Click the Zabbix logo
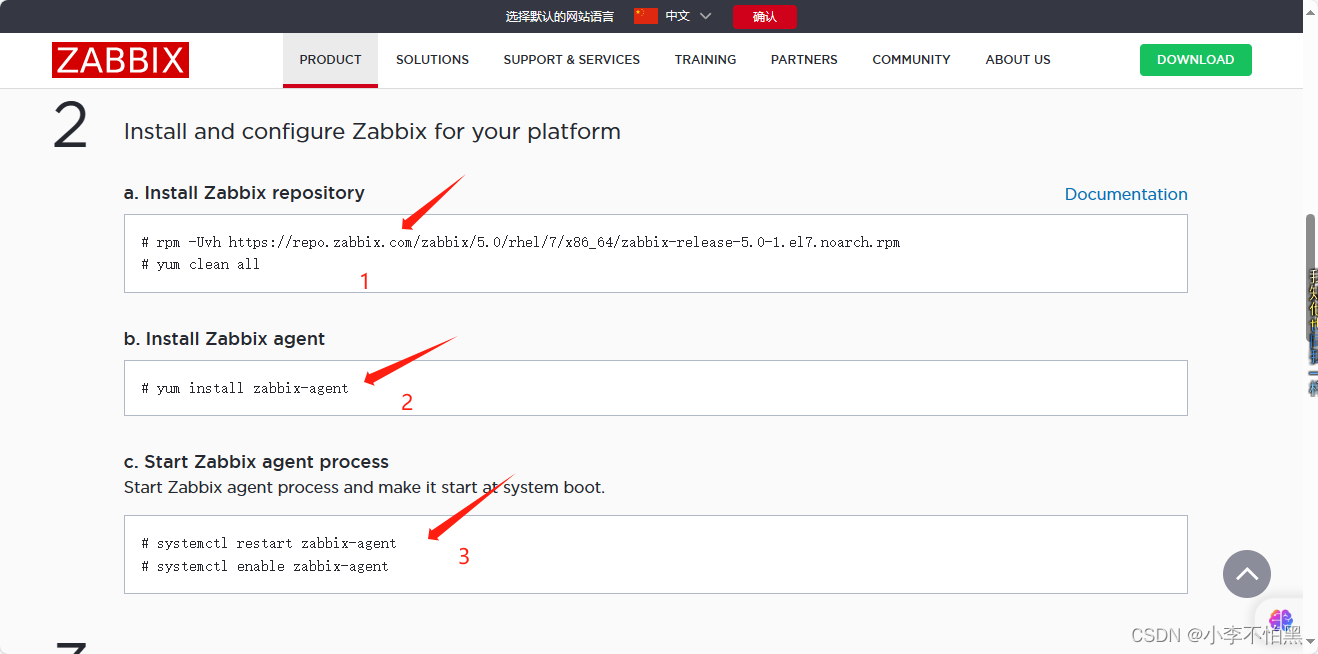1318x654 pixels. pos(120,60)
